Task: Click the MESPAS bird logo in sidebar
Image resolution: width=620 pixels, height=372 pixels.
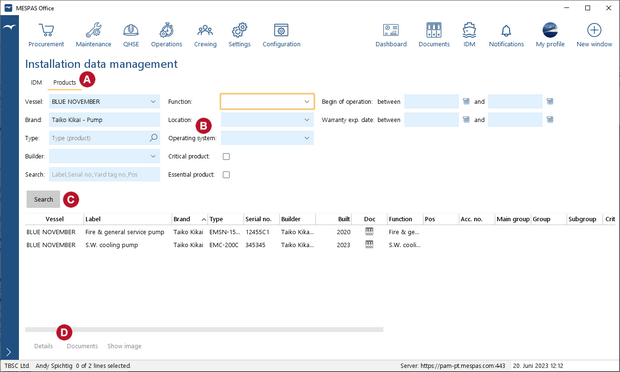Action: coord(9,27)
